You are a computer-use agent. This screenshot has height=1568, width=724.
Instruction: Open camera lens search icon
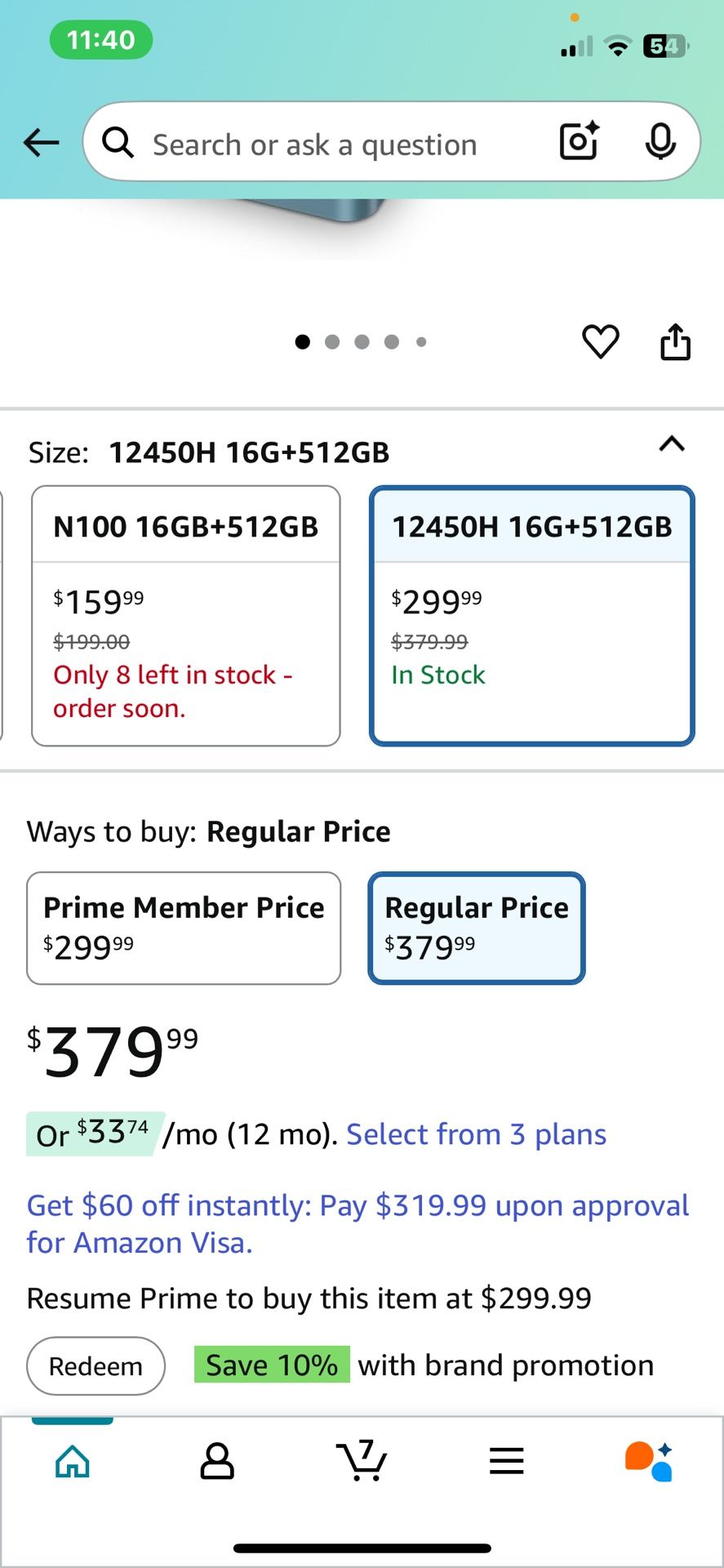(580, 141)
